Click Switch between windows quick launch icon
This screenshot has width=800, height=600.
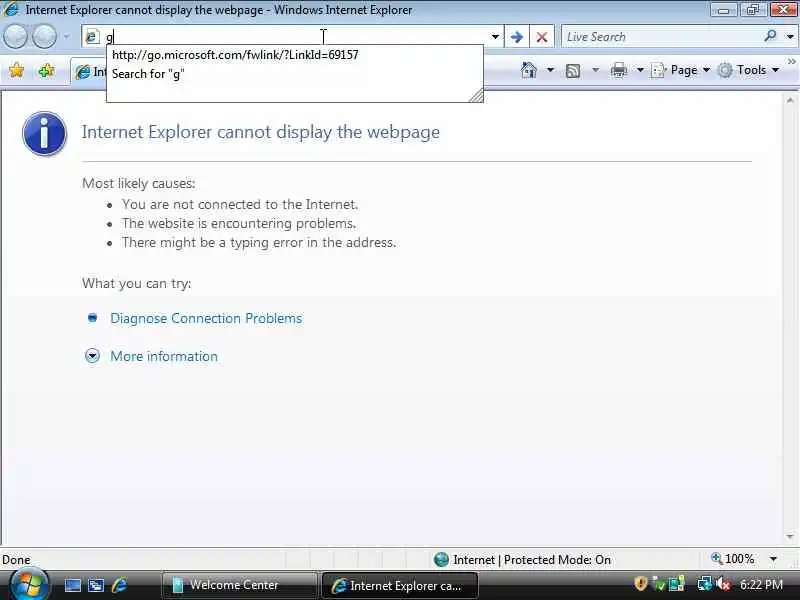pyautogui.click(x=95, y=585)
